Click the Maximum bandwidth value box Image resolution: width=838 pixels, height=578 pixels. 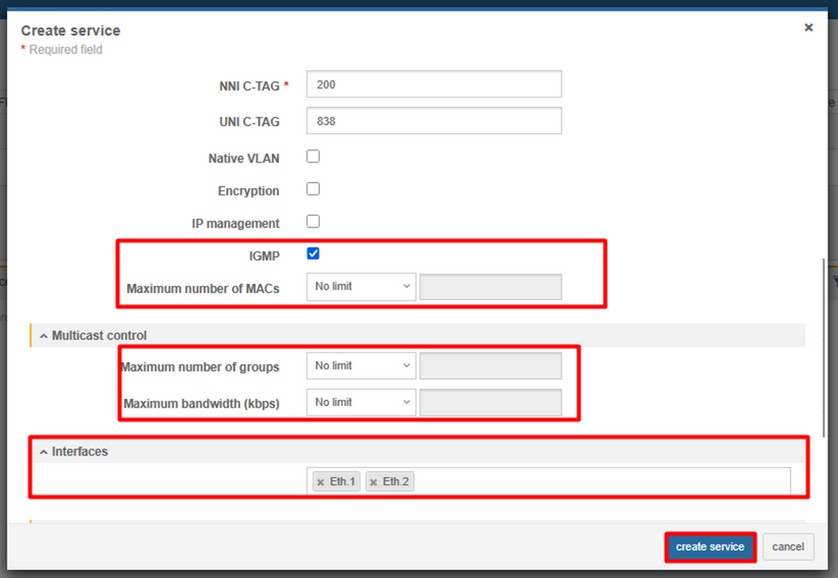point(490,403)
